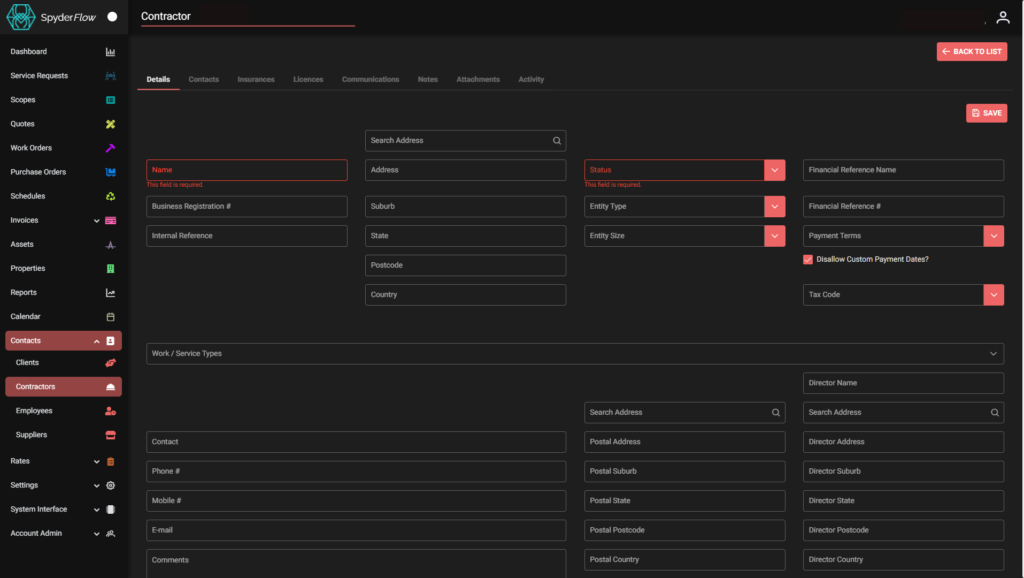Collapse the Contacts sidebar section chevron
The width and height of the screenshot is (1024, 578).
click(x=97, y=341)
